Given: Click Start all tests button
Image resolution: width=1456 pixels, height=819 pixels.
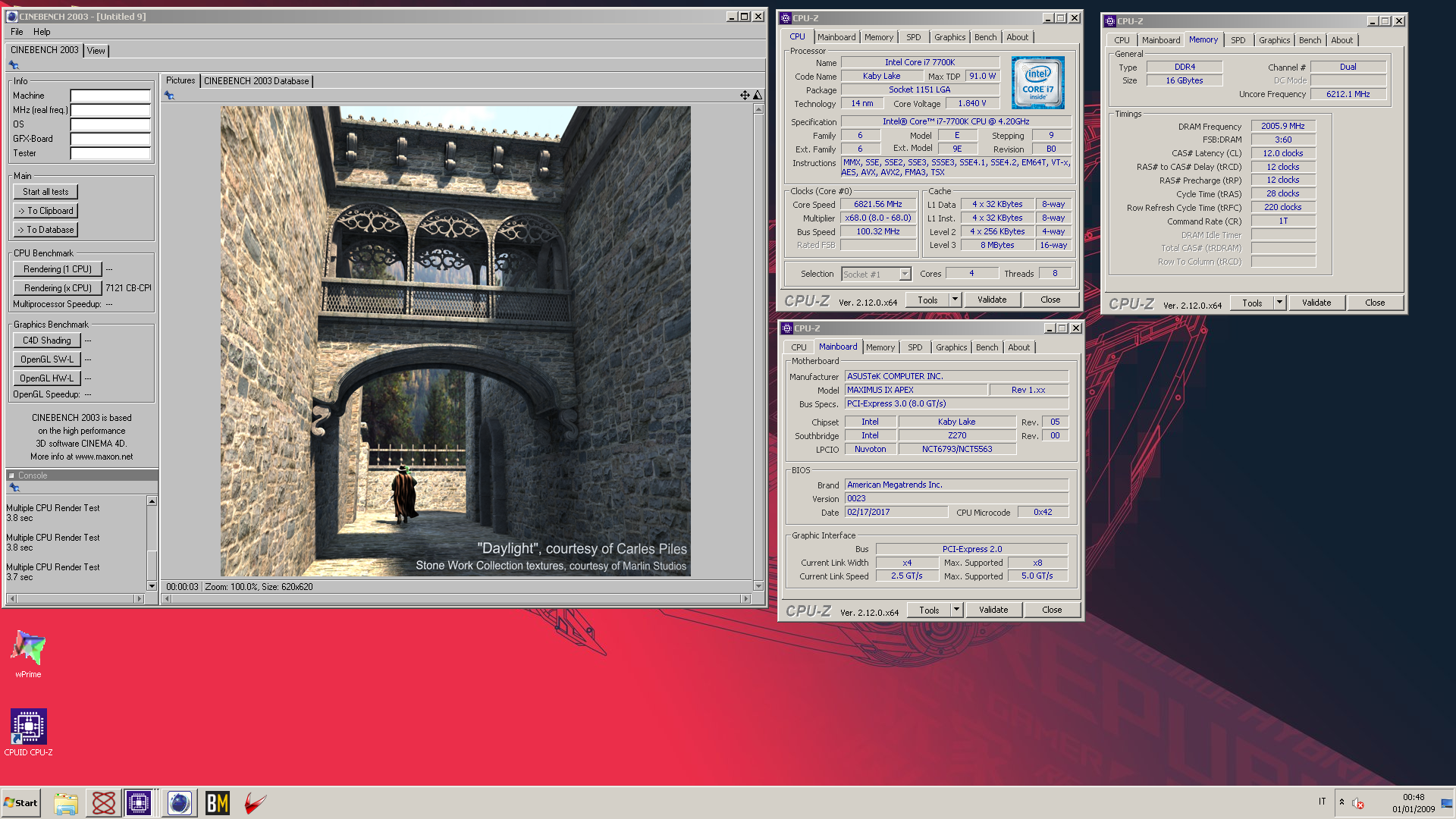Looking at the screenshot, I should coord(45,192).
